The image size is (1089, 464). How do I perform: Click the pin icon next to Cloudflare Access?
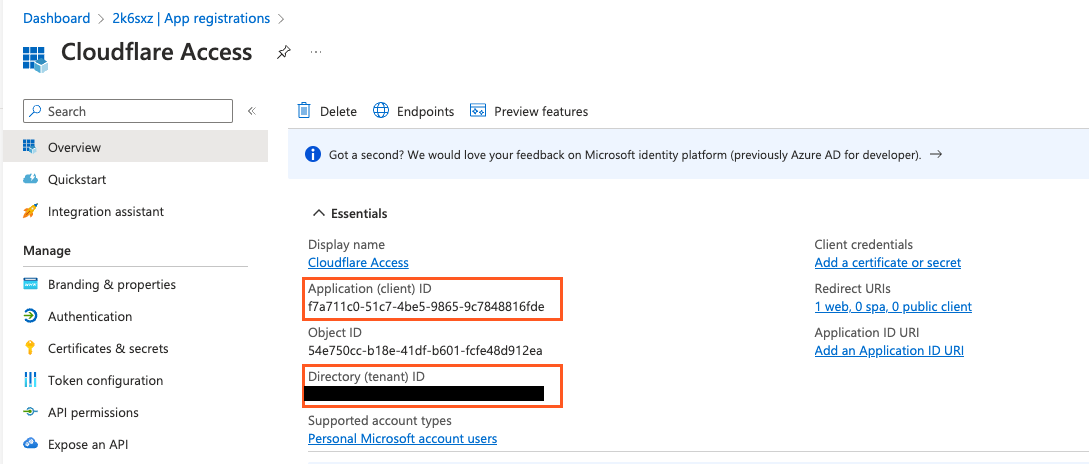284,53
